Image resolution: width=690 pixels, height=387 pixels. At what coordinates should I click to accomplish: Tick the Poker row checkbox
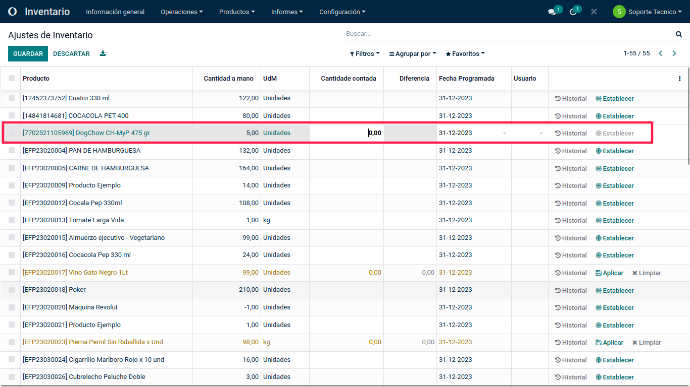[x=11, y=290]
